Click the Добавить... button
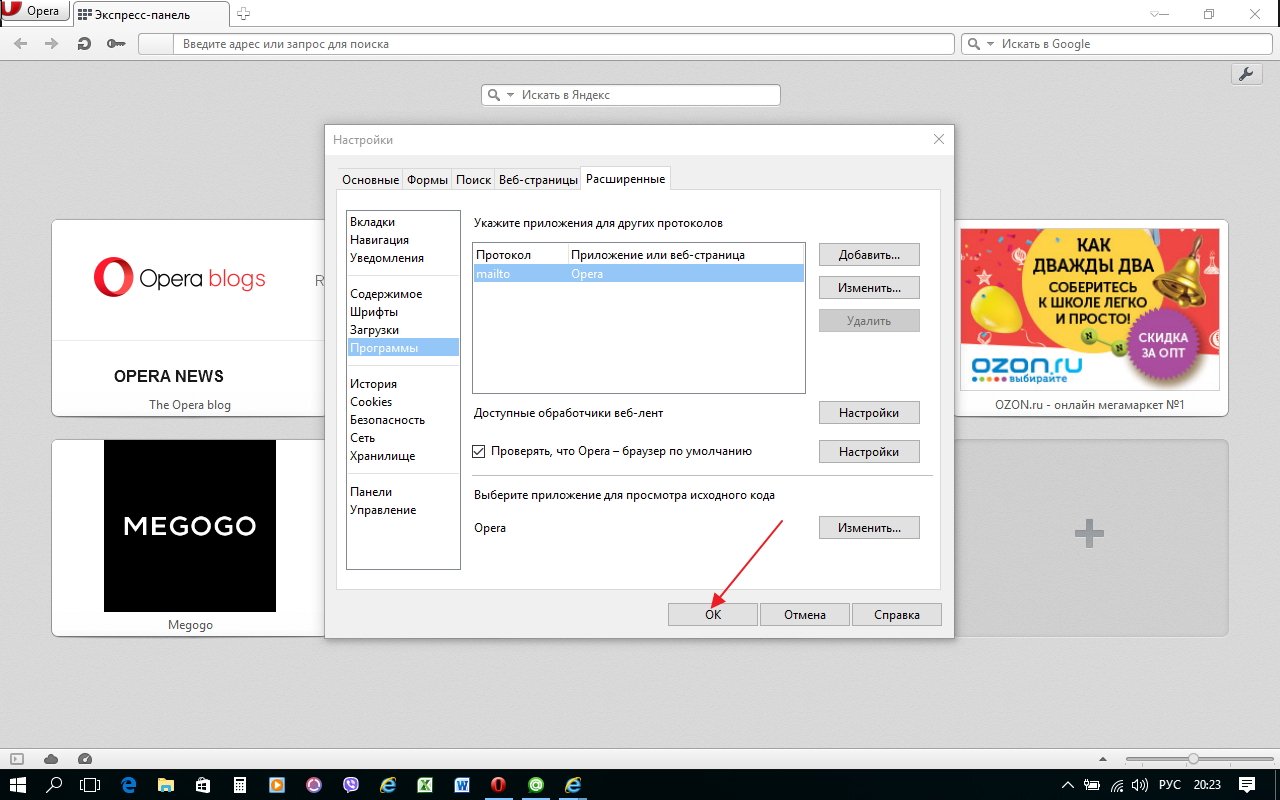The width and height of the screenshot is (1280, 800). [x=869, y=255]
